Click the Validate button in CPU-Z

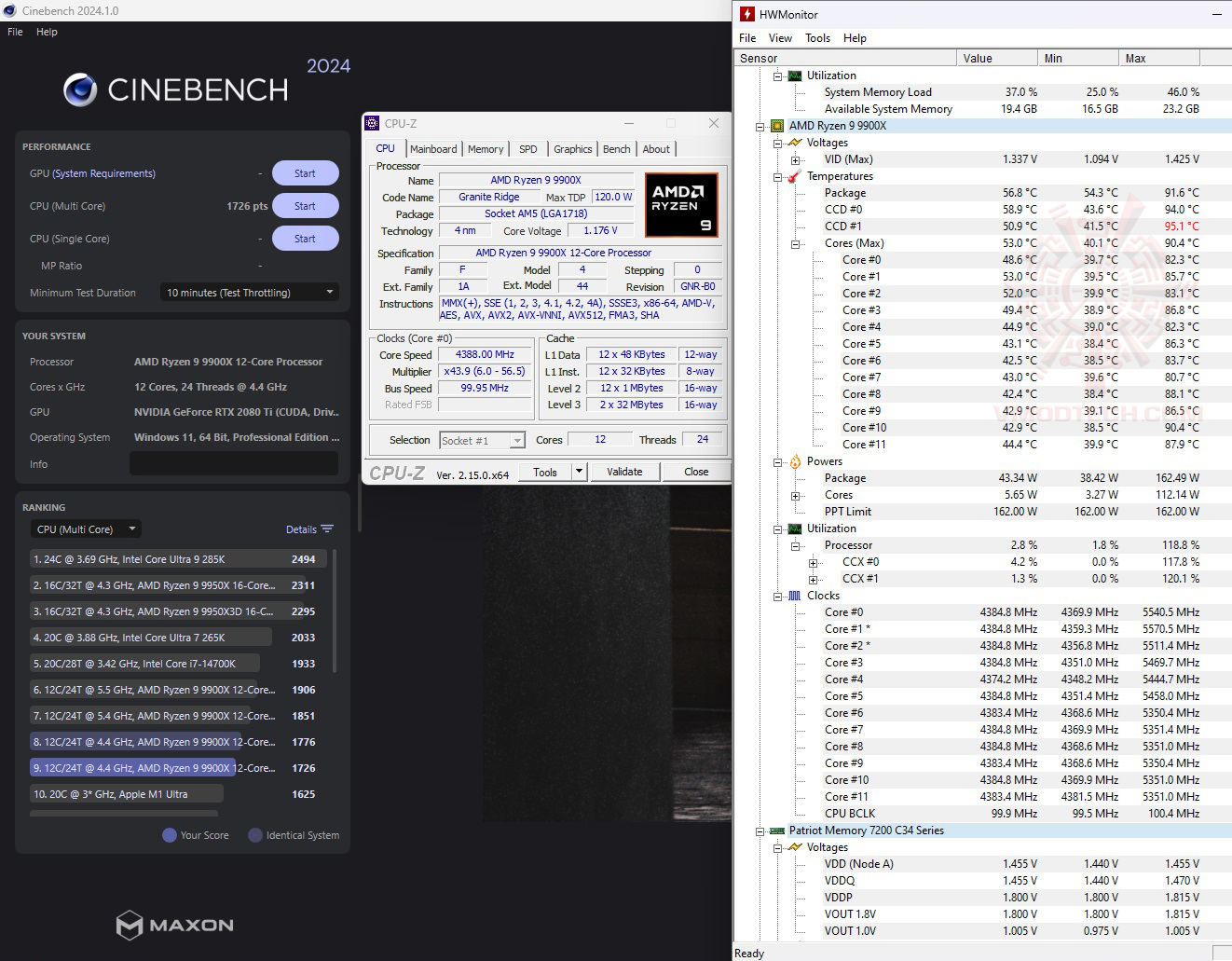click(x=624, y=472)
